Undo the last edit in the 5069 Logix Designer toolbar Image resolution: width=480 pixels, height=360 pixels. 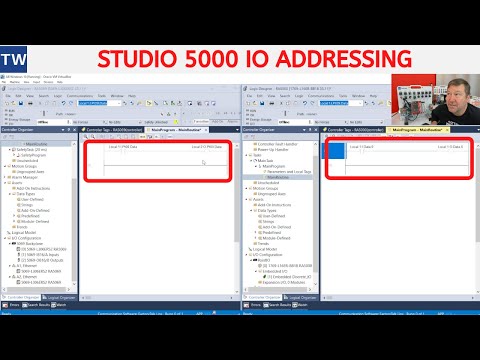pos(63,103)
